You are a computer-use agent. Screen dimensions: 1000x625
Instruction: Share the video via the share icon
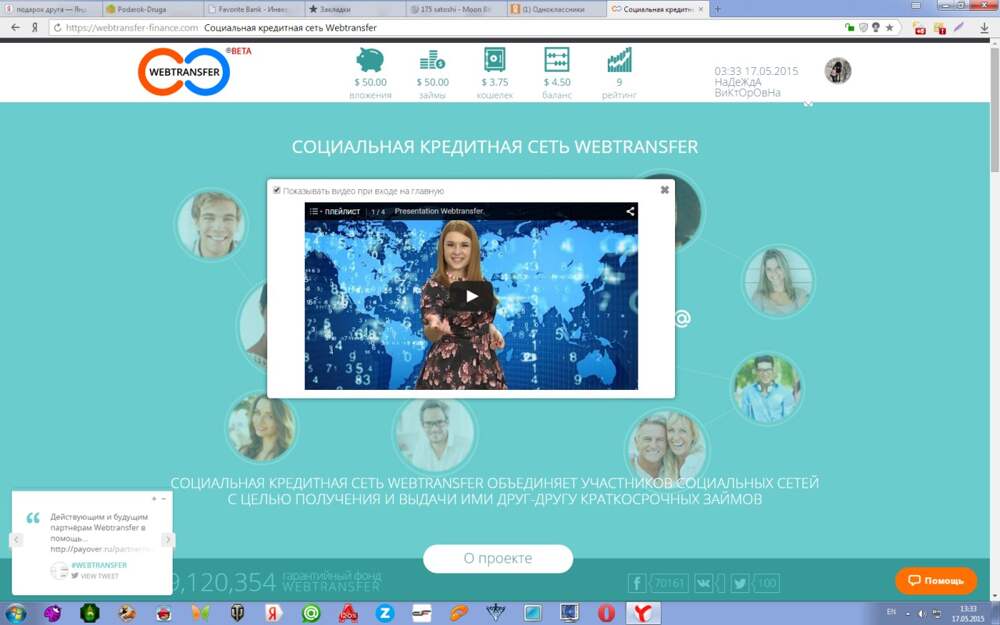tap(630, 211)
